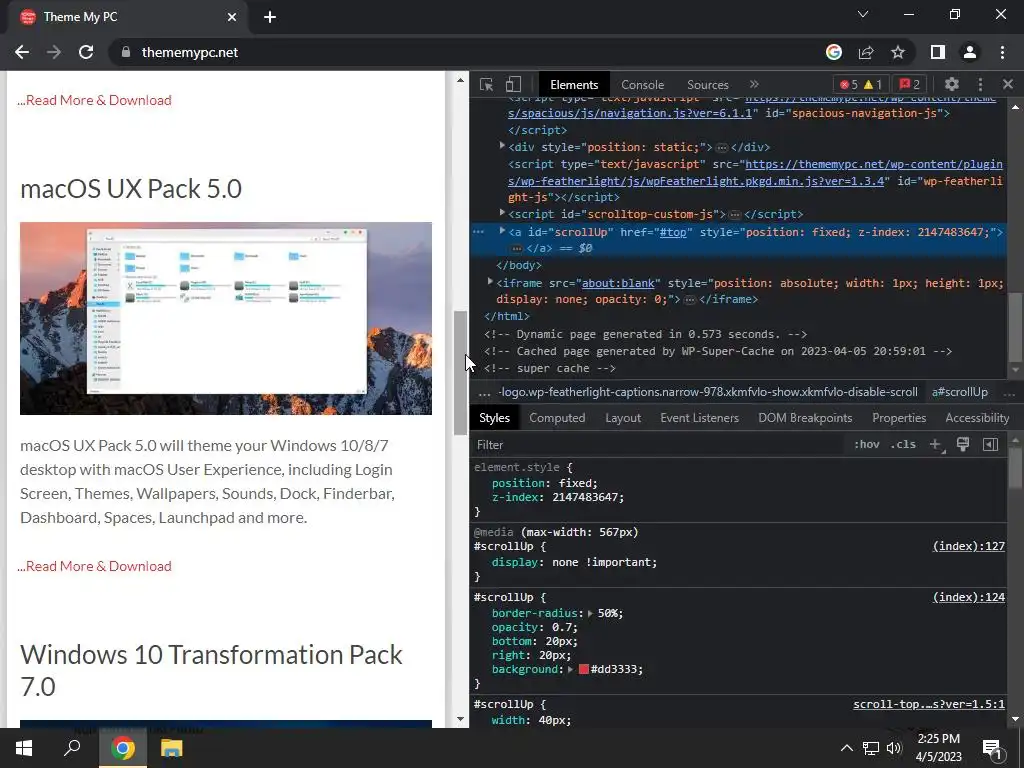Bookmark this page with the star icon
1024x768 pixels.
898,52
